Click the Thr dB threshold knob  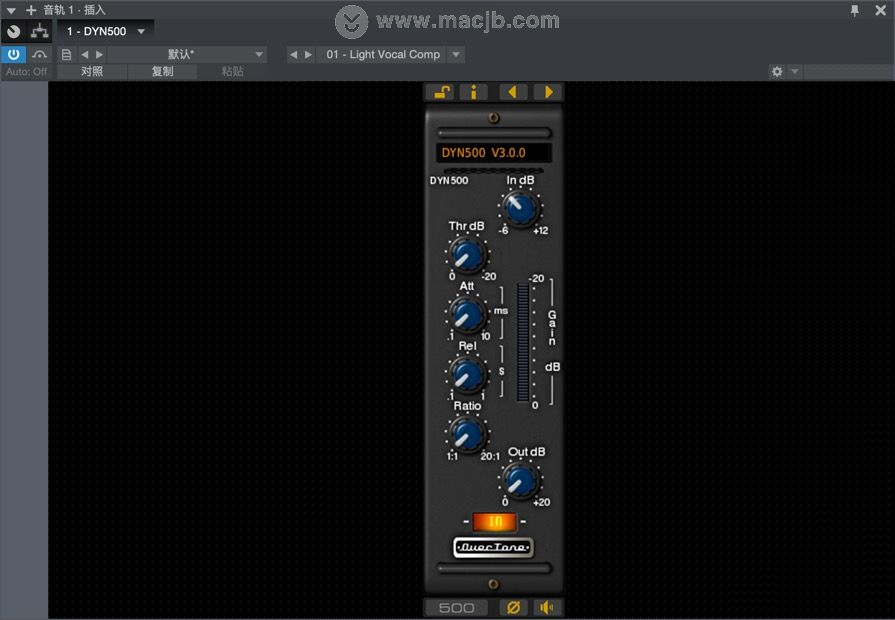point(467,255)
